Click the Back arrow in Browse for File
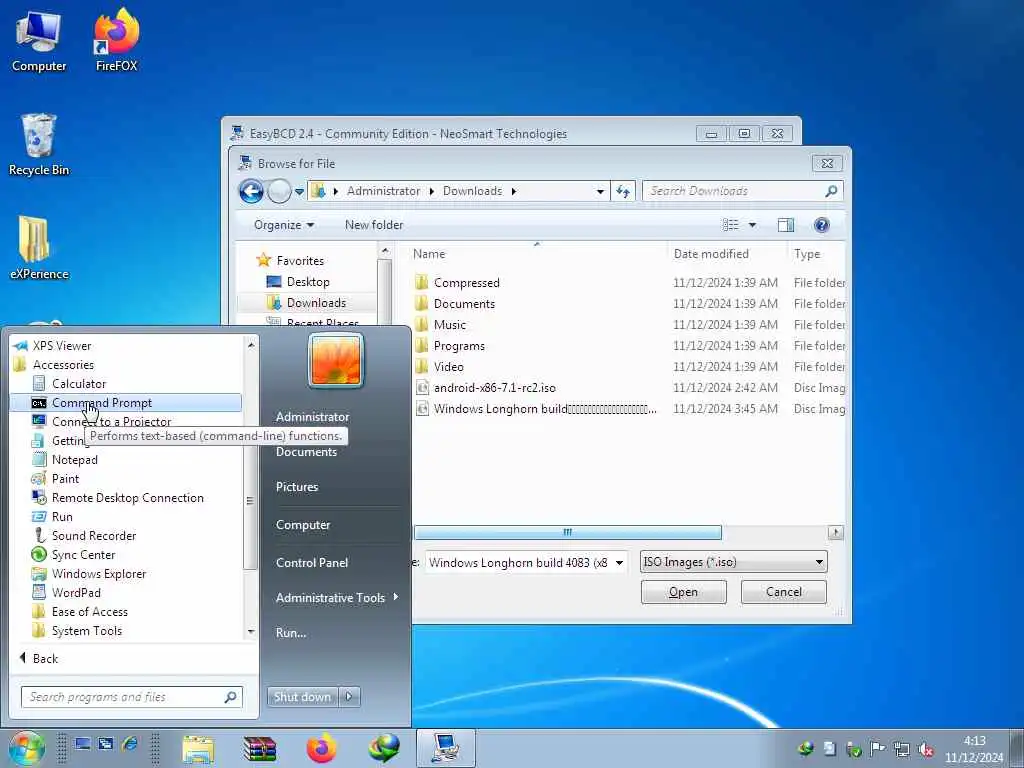The width and height of the screenshot is (1024, 768). pyautogui.click(x=251, y=191)
